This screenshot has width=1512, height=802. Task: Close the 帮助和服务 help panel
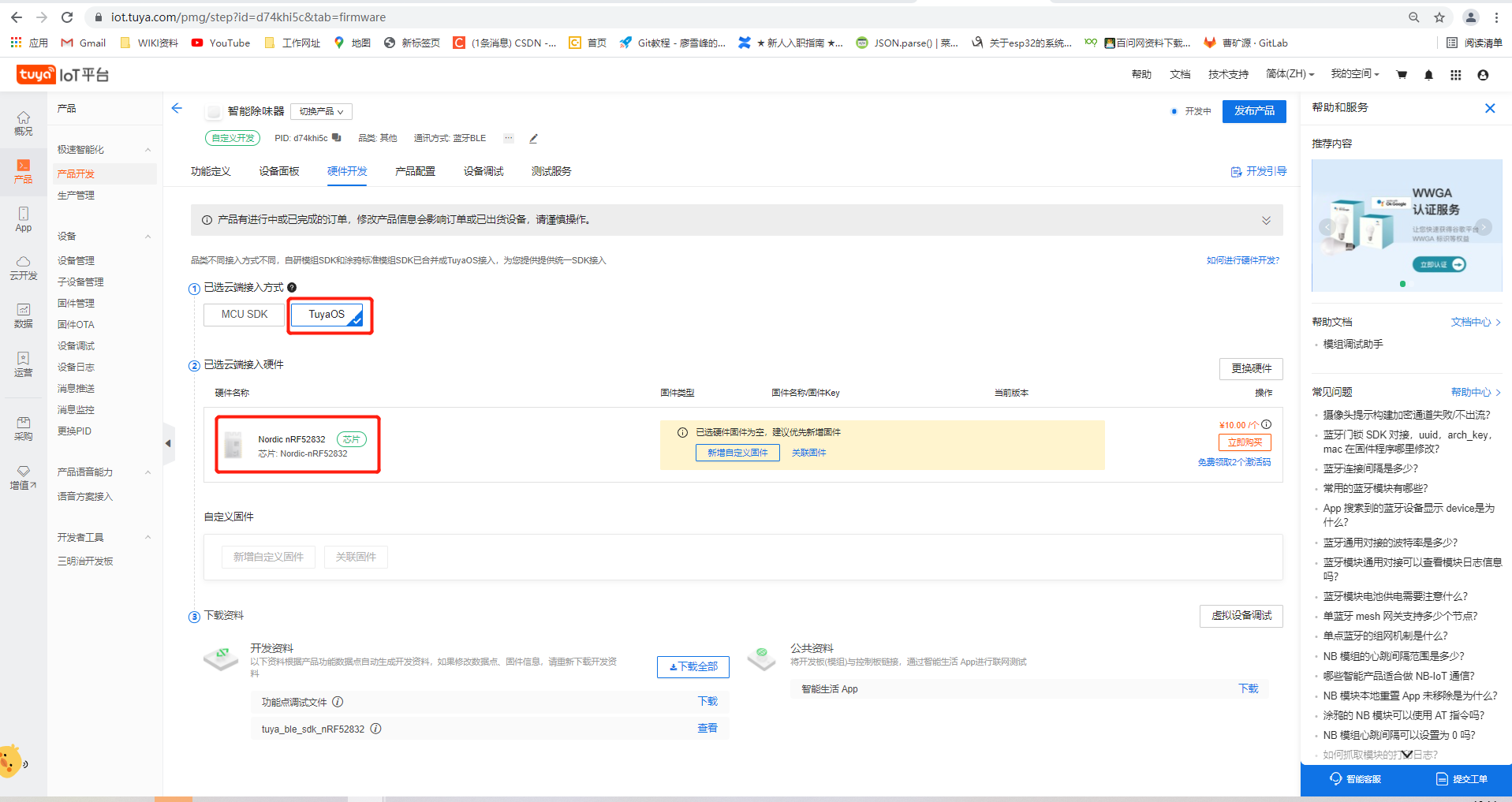point(1490,108)
